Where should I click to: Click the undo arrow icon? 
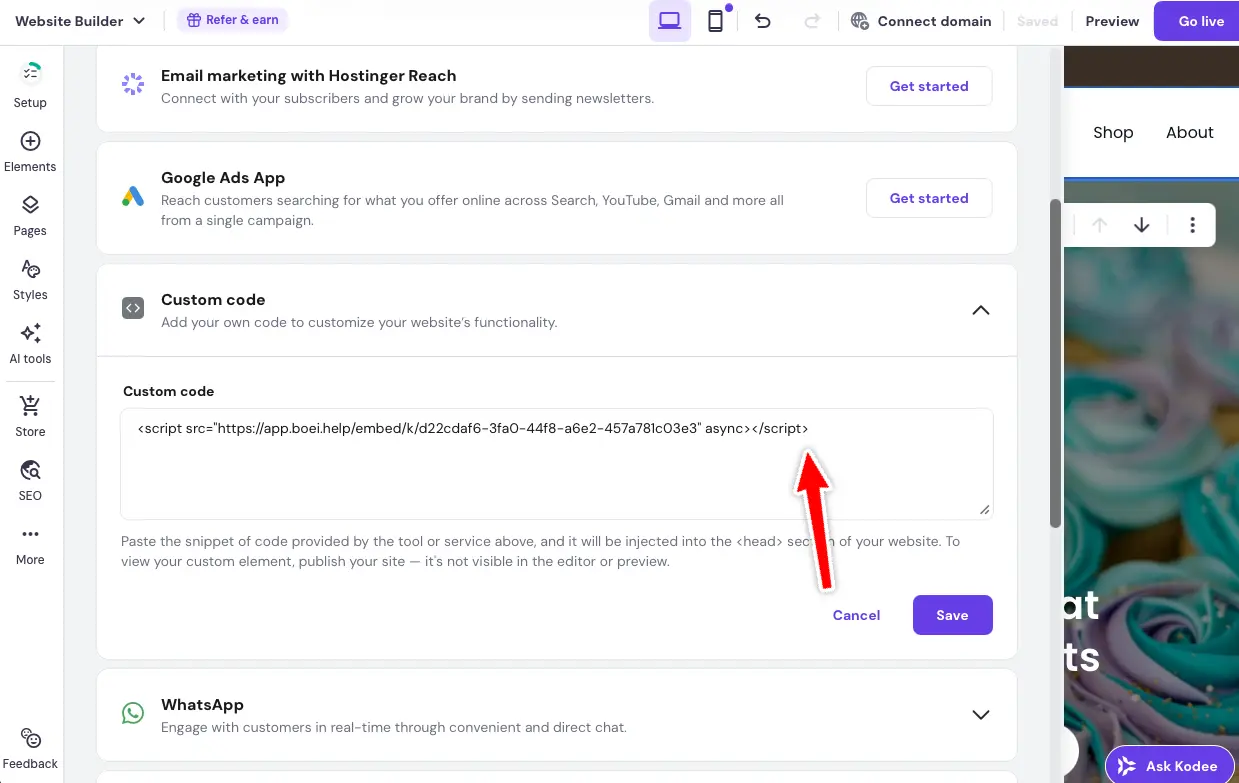pyautogui.click(x=763, y=20)
